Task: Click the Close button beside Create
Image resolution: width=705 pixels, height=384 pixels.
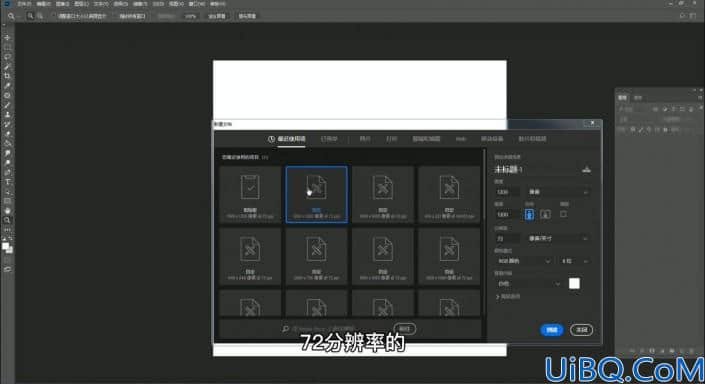Action: (581, 330)
